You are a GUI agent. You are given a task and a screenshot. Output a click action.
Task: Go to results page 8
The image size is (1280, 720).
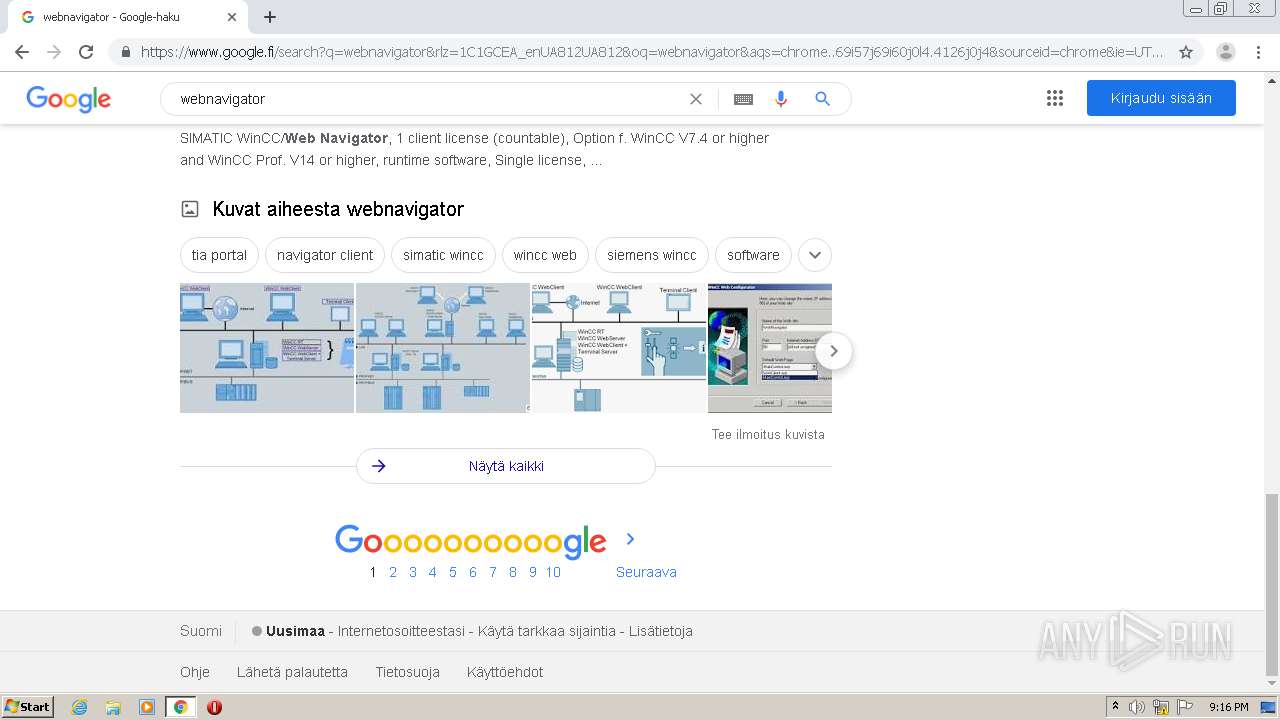point(513,572)
